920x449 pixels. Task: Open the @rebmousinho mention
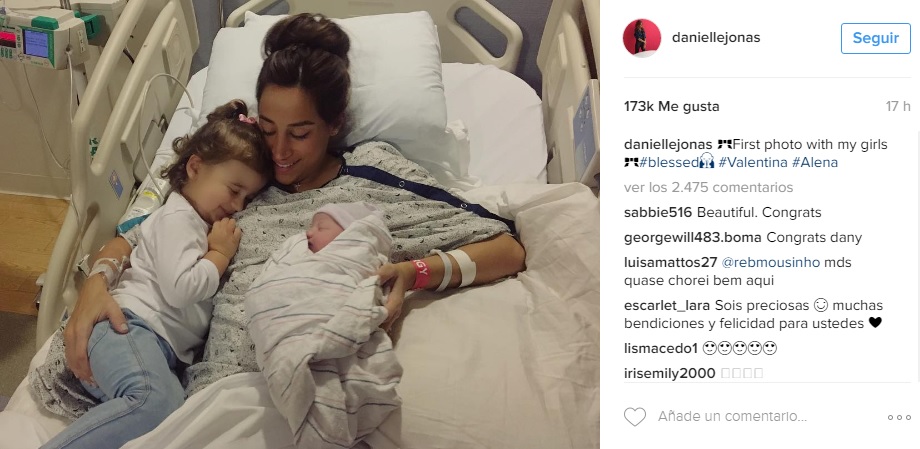[x=771, y=262]
